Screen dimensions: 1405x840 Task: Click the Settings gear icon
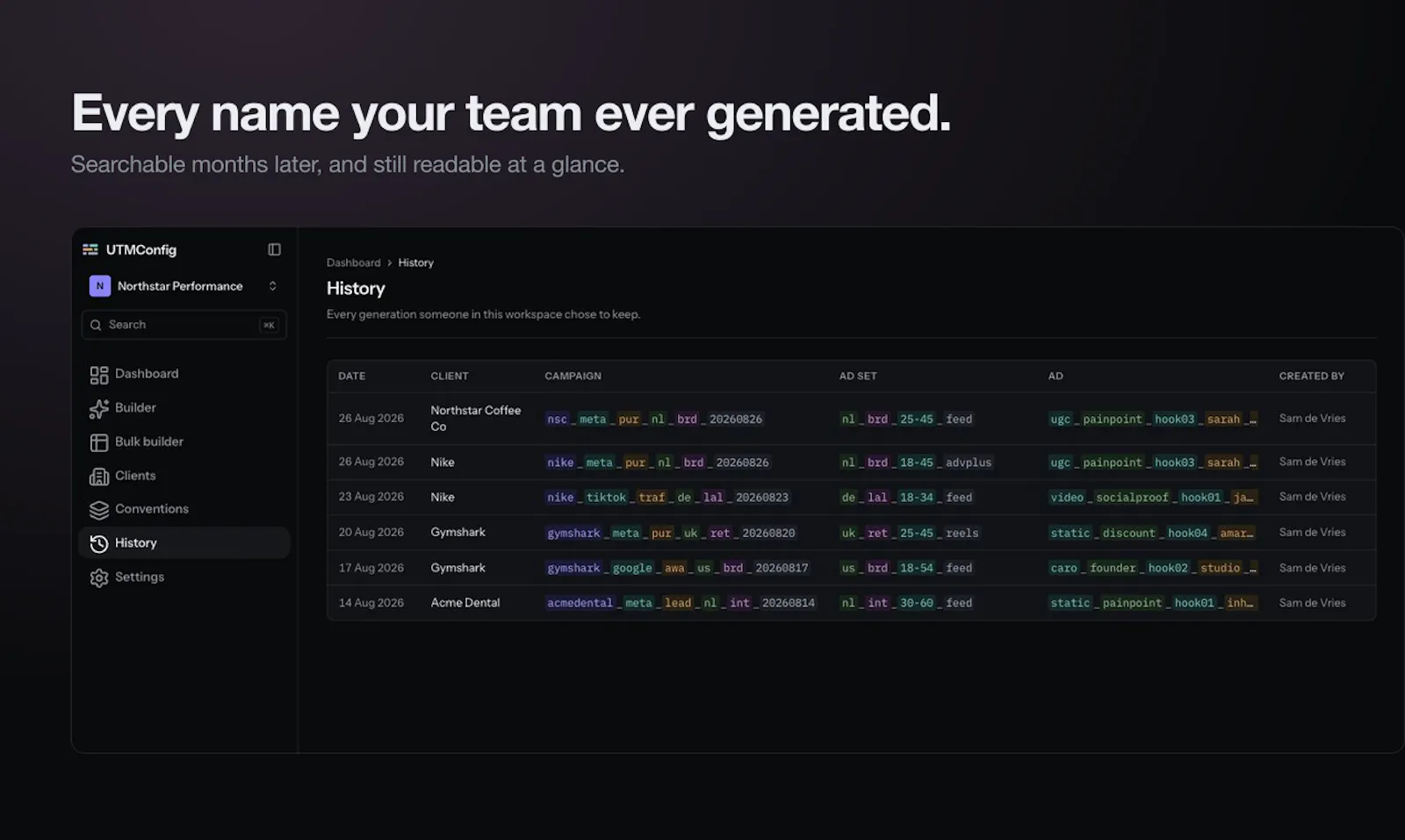[x=99, y=578]
